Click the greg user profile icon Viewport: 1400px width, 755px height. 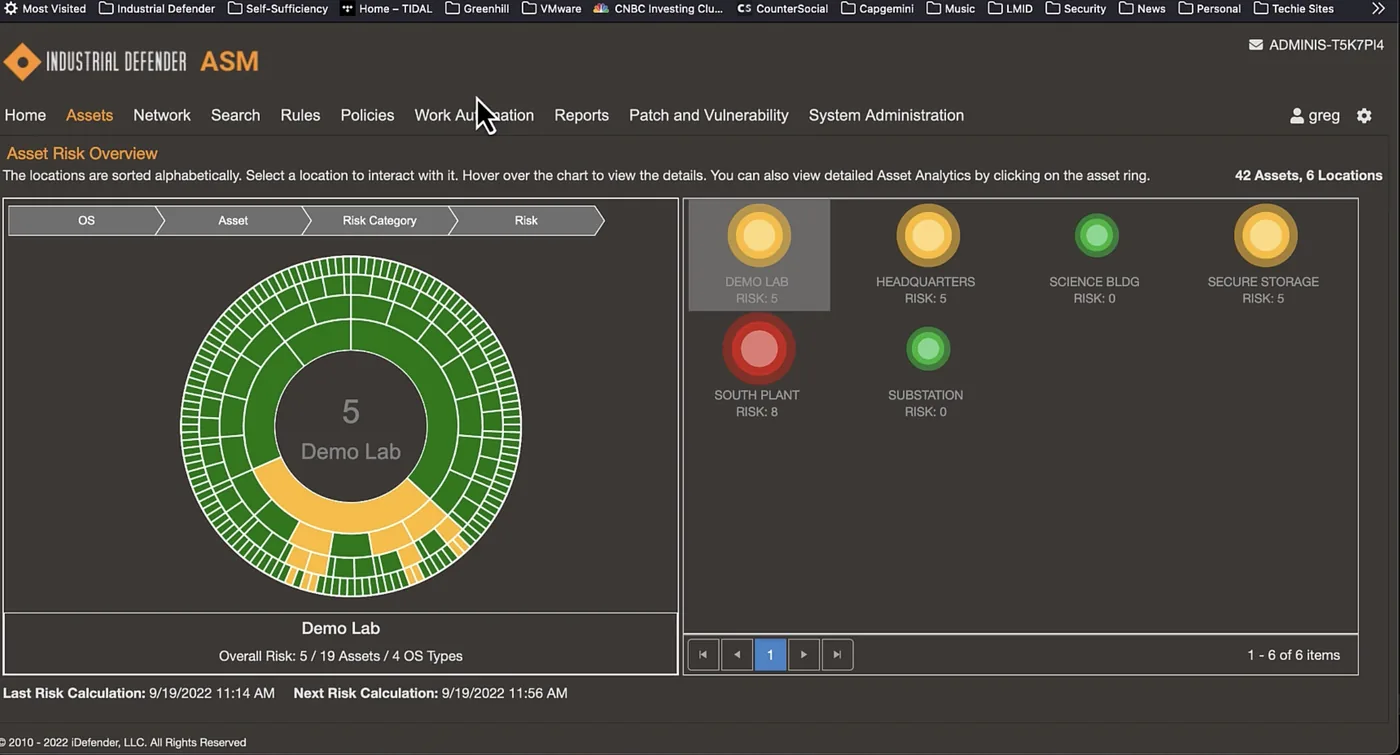coord(1297,115)
